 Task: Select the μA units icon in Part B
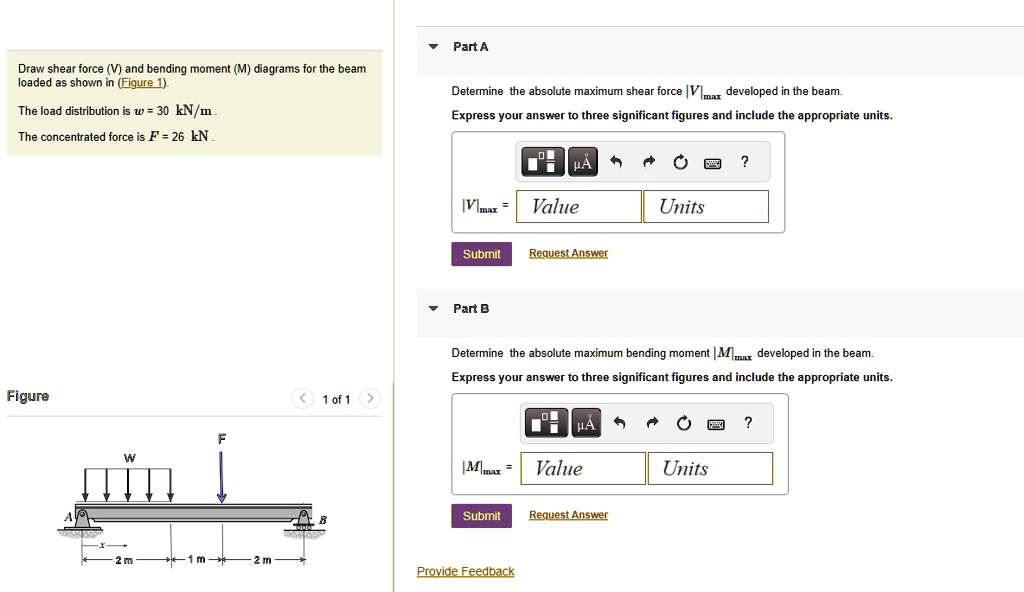(586, 422)
